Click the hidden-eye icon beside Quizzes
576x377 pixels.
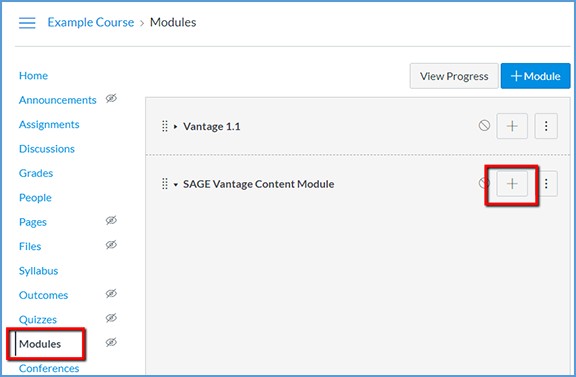(111, 318)
